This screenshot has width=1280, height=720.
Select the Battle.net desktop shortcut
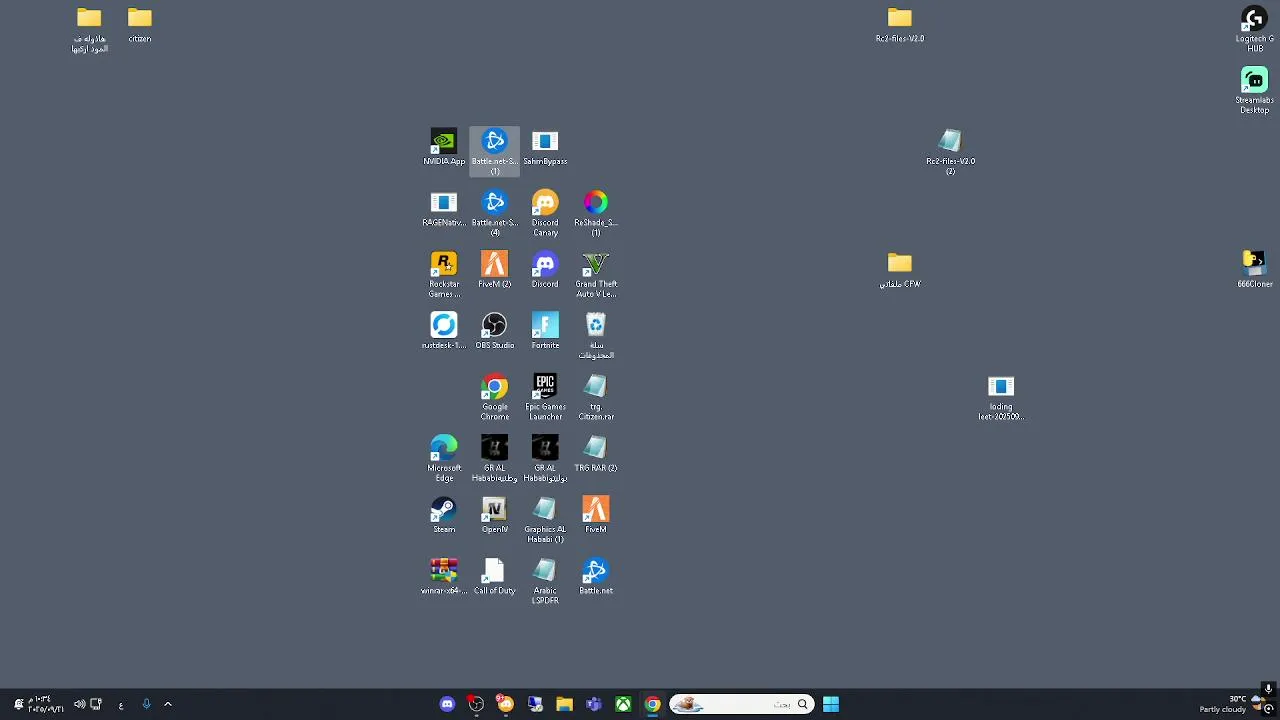tap(596, 575)
